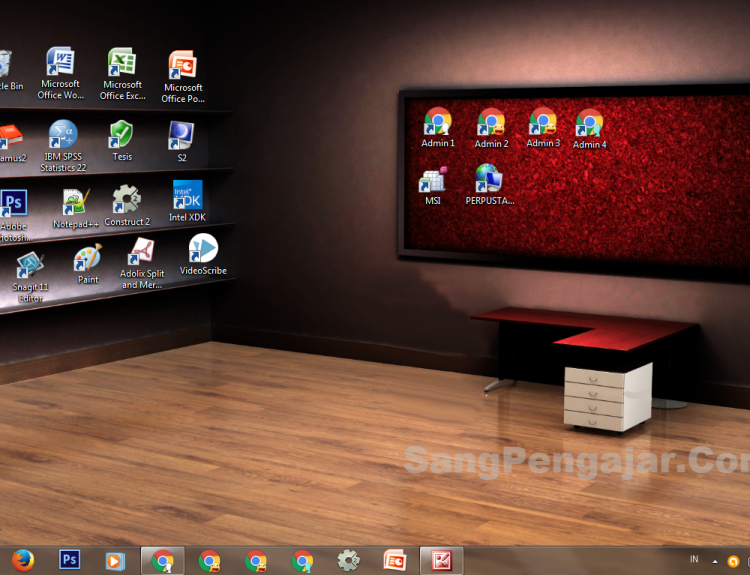The width and height of the screenshot is (750, 575).
Task: Select the Adolix Split and Merge shortcut
Action: pyautogui.click(x=142, y=263)
